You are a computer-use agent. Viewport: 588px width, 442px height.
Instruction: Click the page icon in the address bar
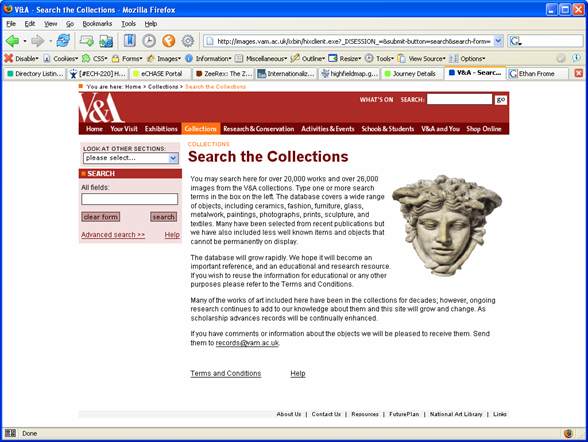(210, 41)
